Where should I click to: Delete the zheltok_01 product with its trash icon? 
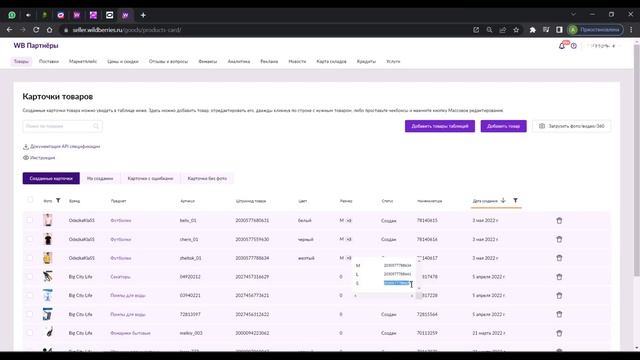(559, 258)
